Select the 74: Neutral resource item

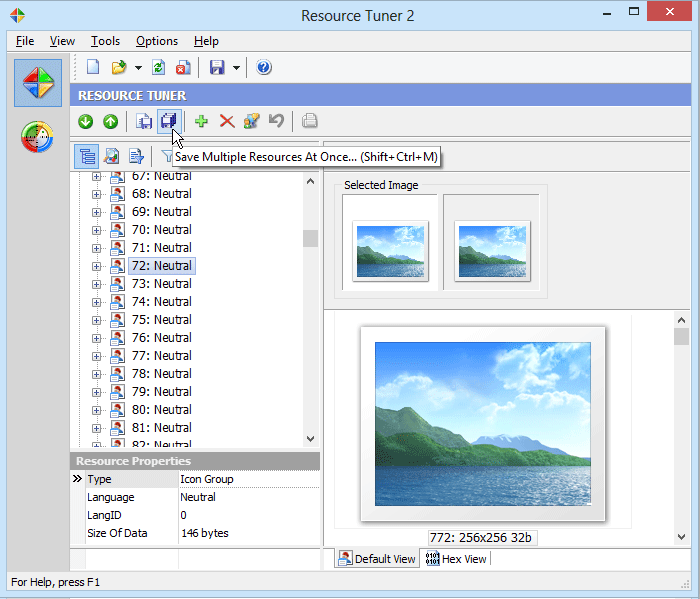coord(161,302)
